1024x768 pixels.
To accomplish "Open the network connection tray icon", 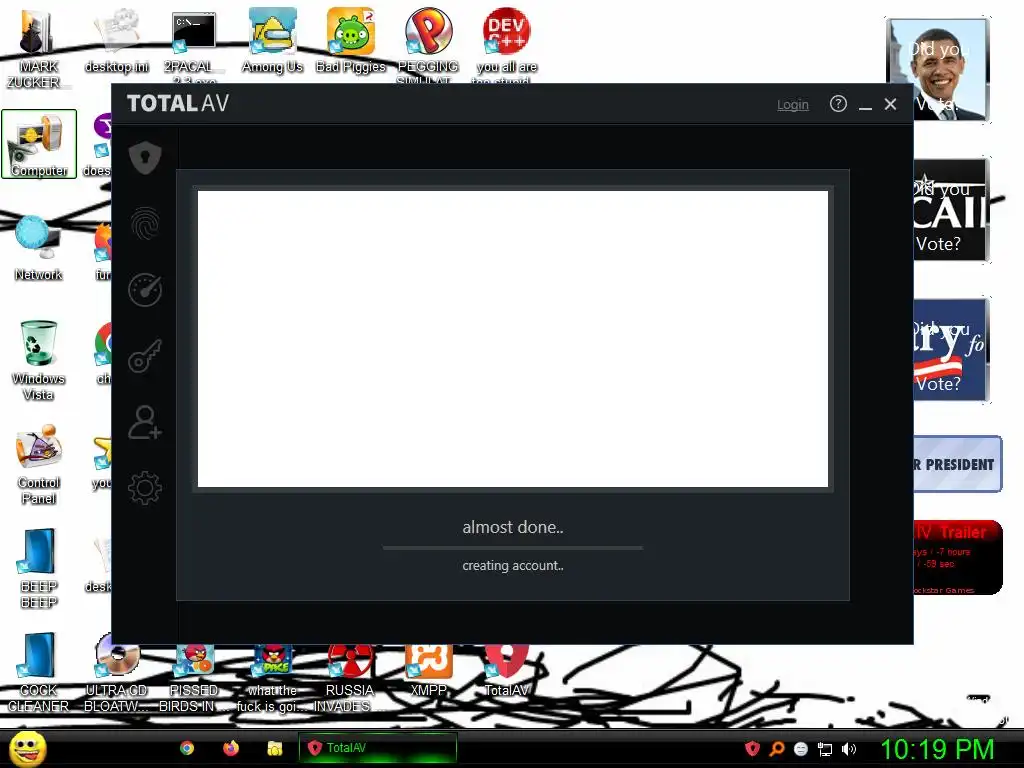I will point(825,749).
